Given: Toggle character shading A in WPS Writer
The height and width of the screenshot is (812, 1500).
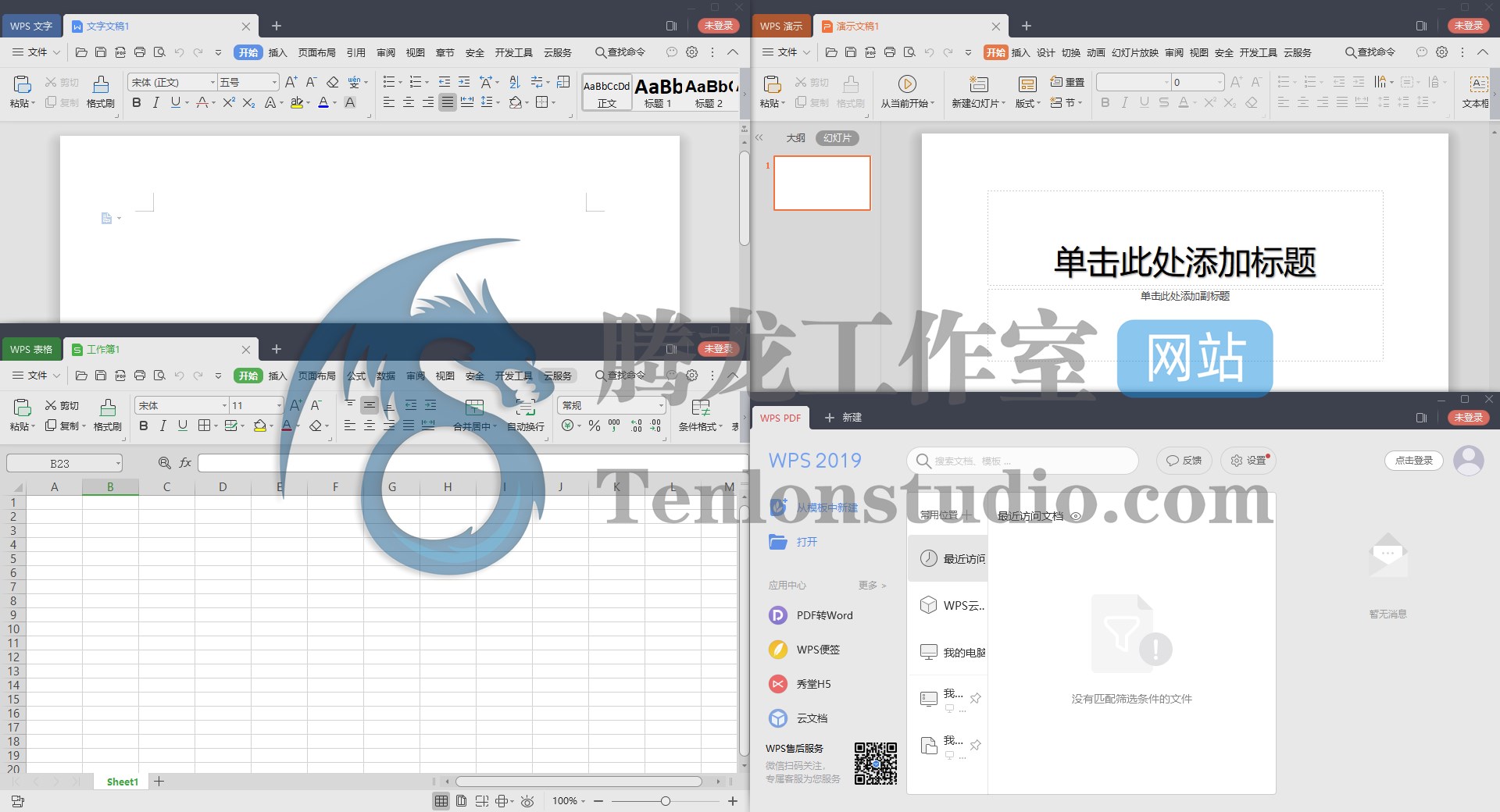Looking at the screenshot, I should (350, 102).
